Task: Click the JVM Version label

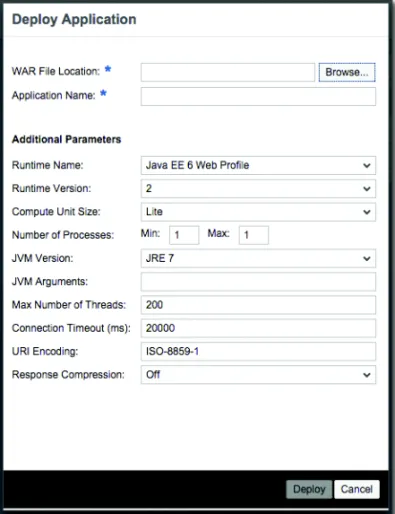Action: (x=43, y=258)
